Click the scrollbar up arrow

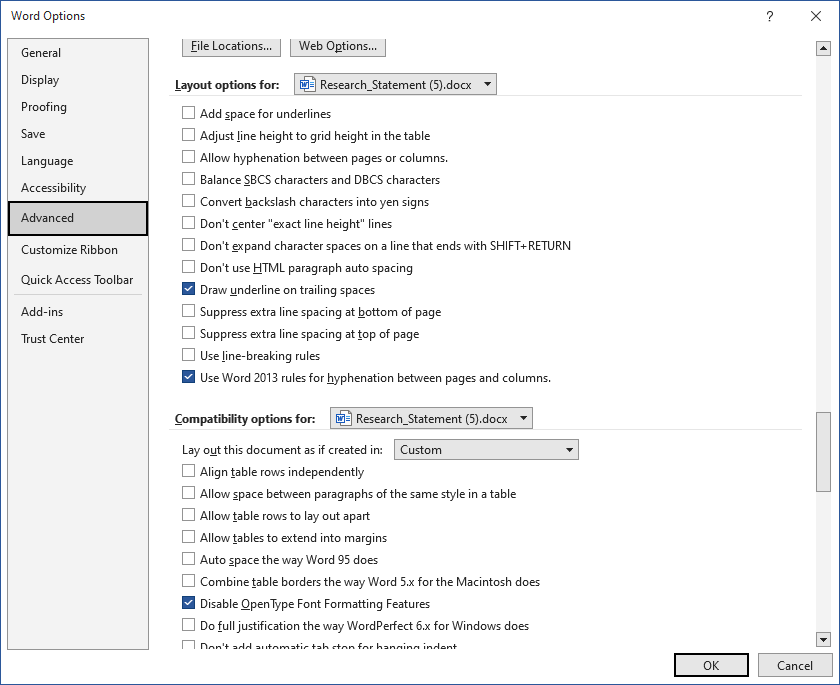(x=823, y=47)
